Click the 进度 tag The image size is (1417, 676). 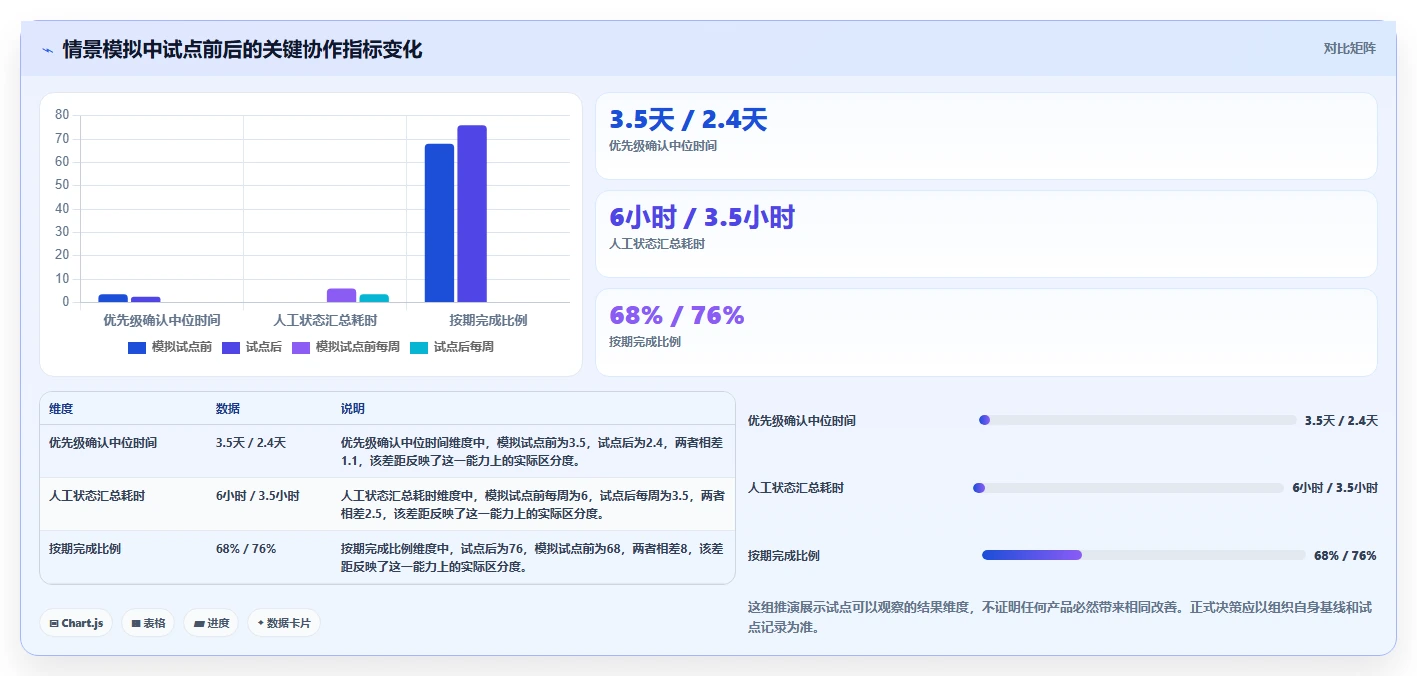coord(211,623)
